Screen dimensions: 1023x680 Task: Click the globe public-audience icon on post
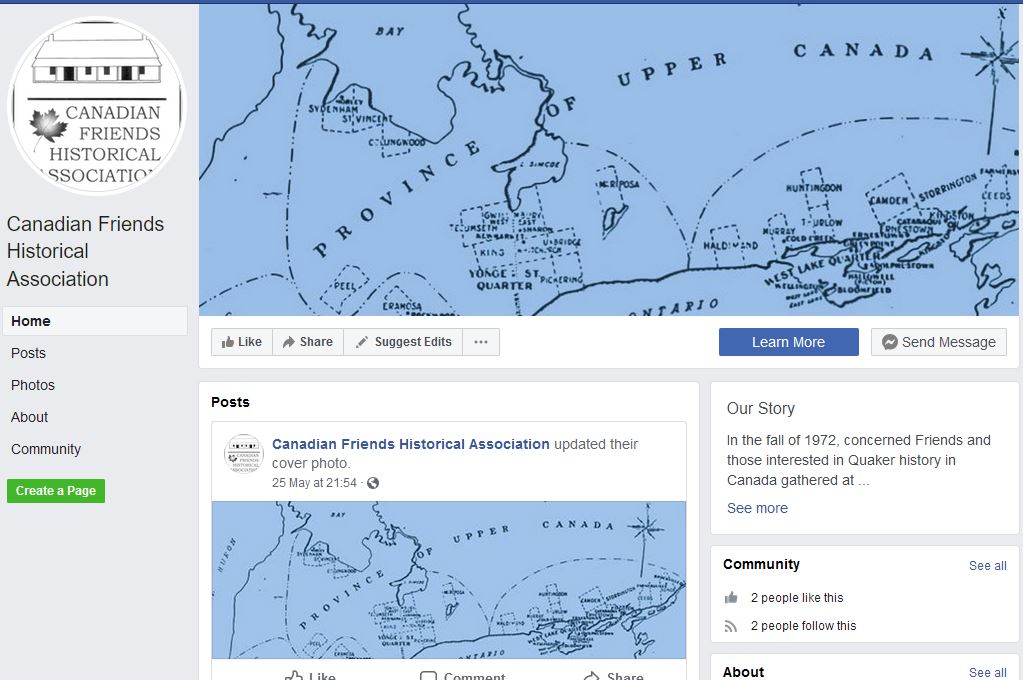373,483
